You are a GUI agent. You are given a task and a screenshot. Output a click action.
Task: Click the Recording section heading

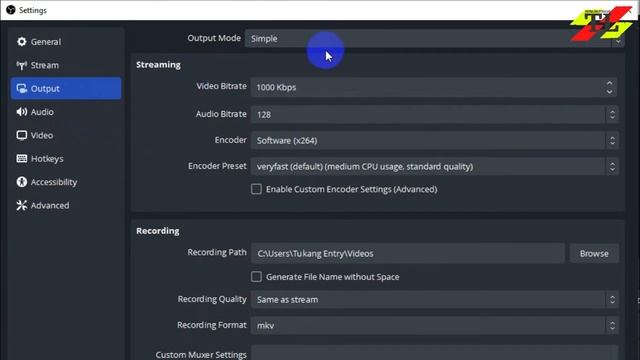click(158, 231)
